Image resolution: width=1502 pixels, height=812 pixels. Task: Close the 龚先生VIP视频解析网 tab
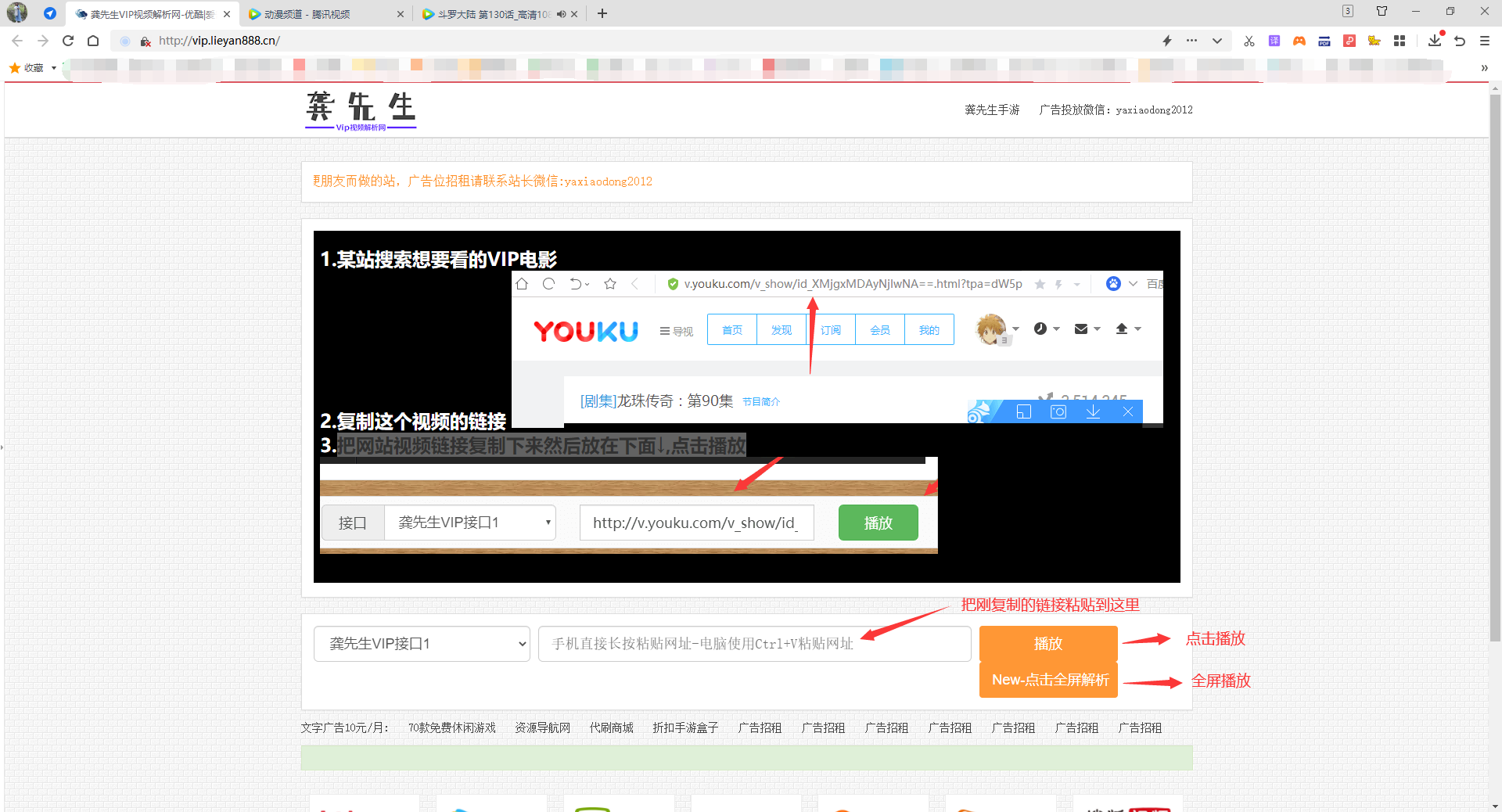227,14
